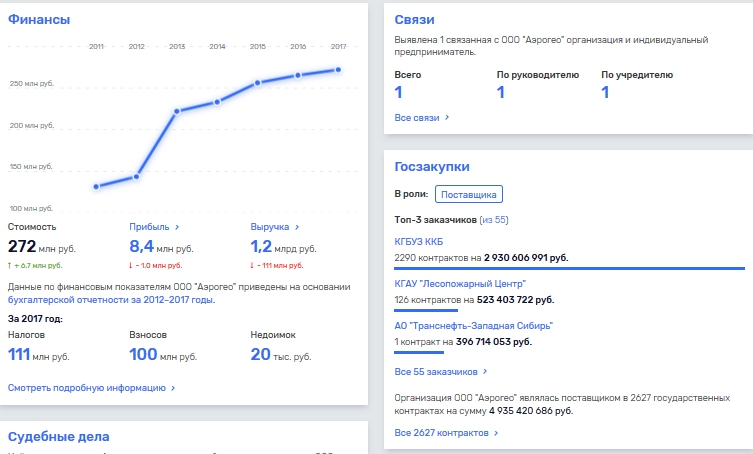Image resolution: width=753 pixels, height=454 pixels.
Task: Open бухгалтерской отчетности за 2012–2017 годы link
Action: pyautogui.click(x=111, y=300)
